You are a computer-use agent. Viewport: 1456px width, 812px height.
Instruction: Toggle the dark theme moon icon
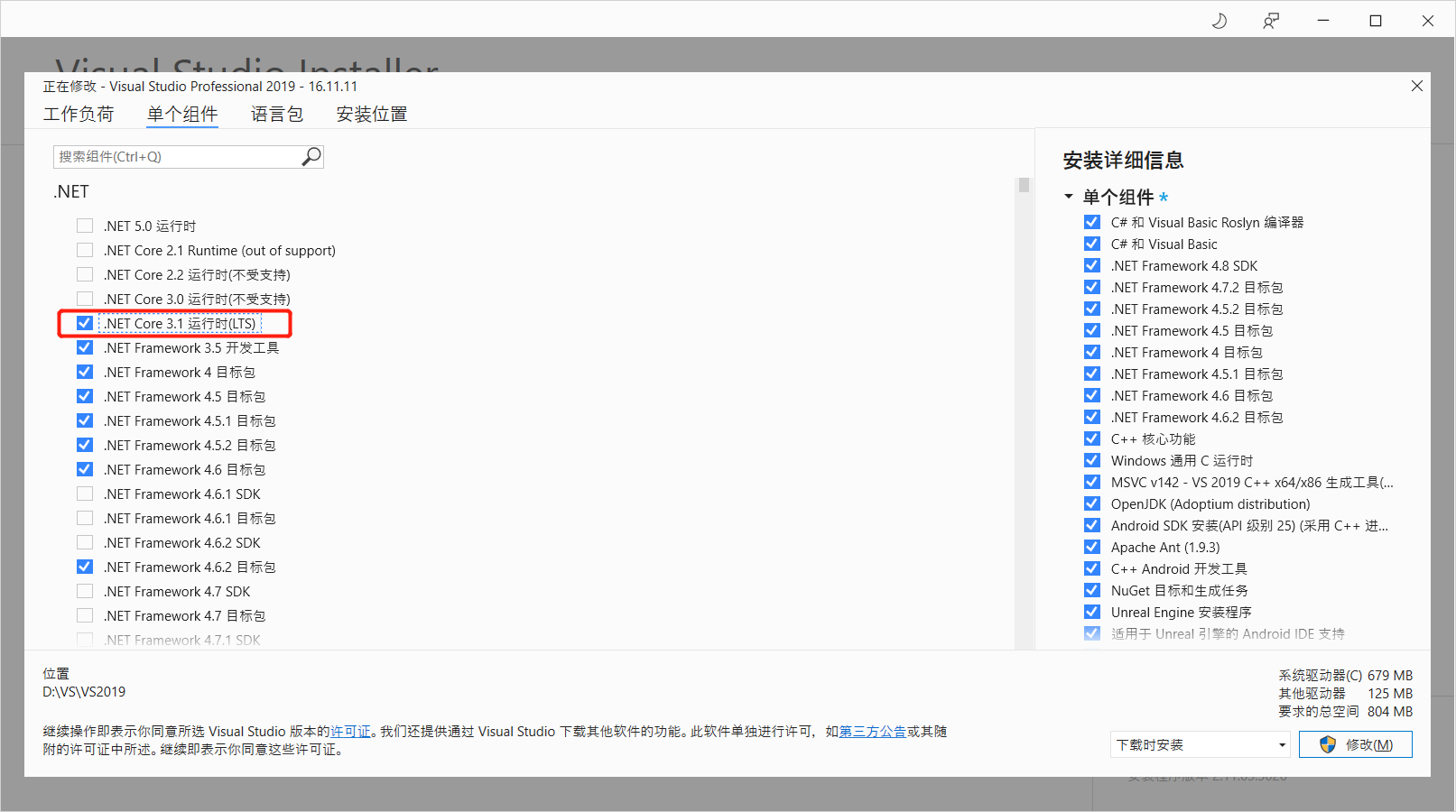coord(1220,20)
